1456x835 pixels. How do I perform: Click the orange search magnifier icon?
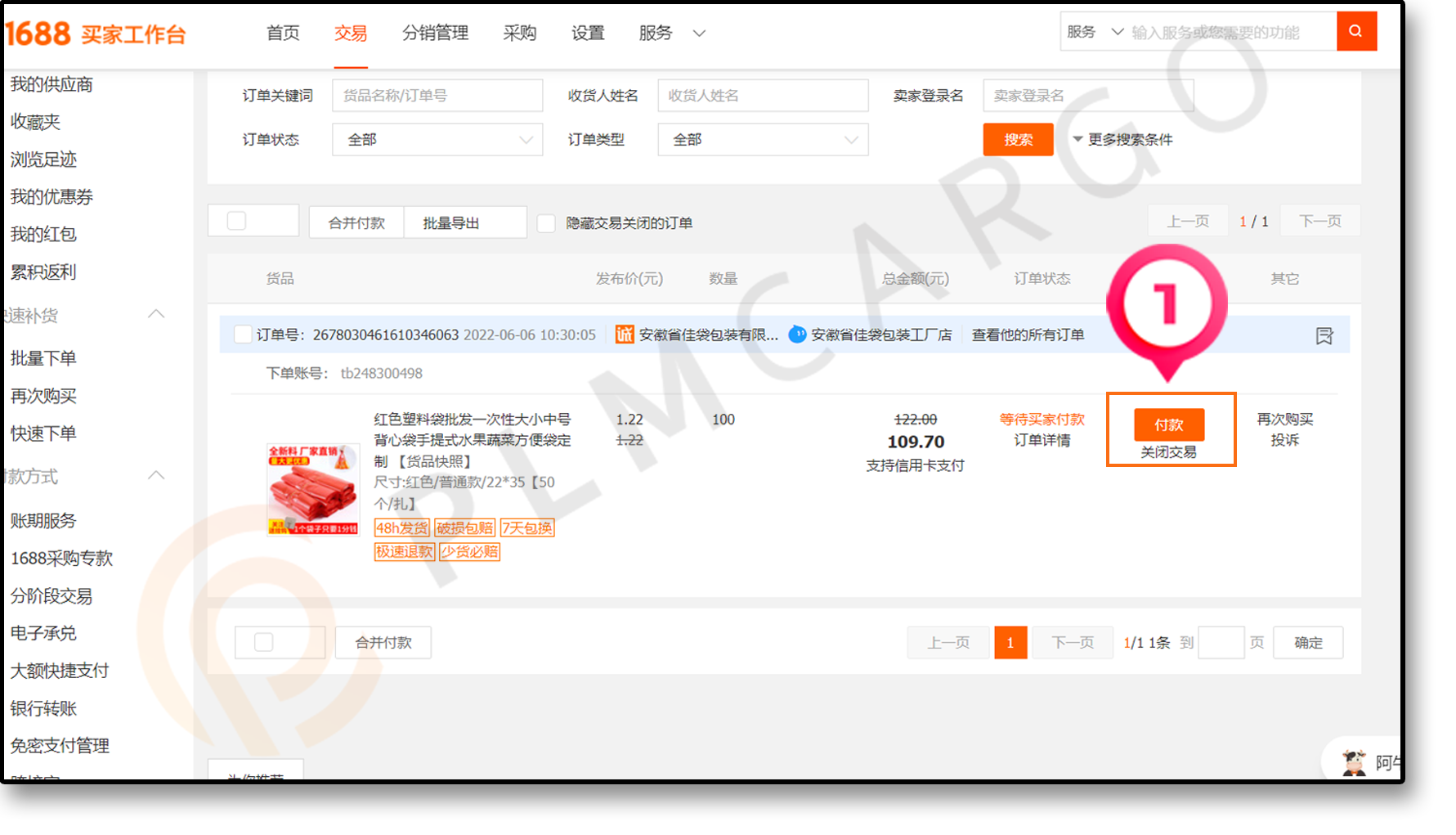(x=1355, y=32)
